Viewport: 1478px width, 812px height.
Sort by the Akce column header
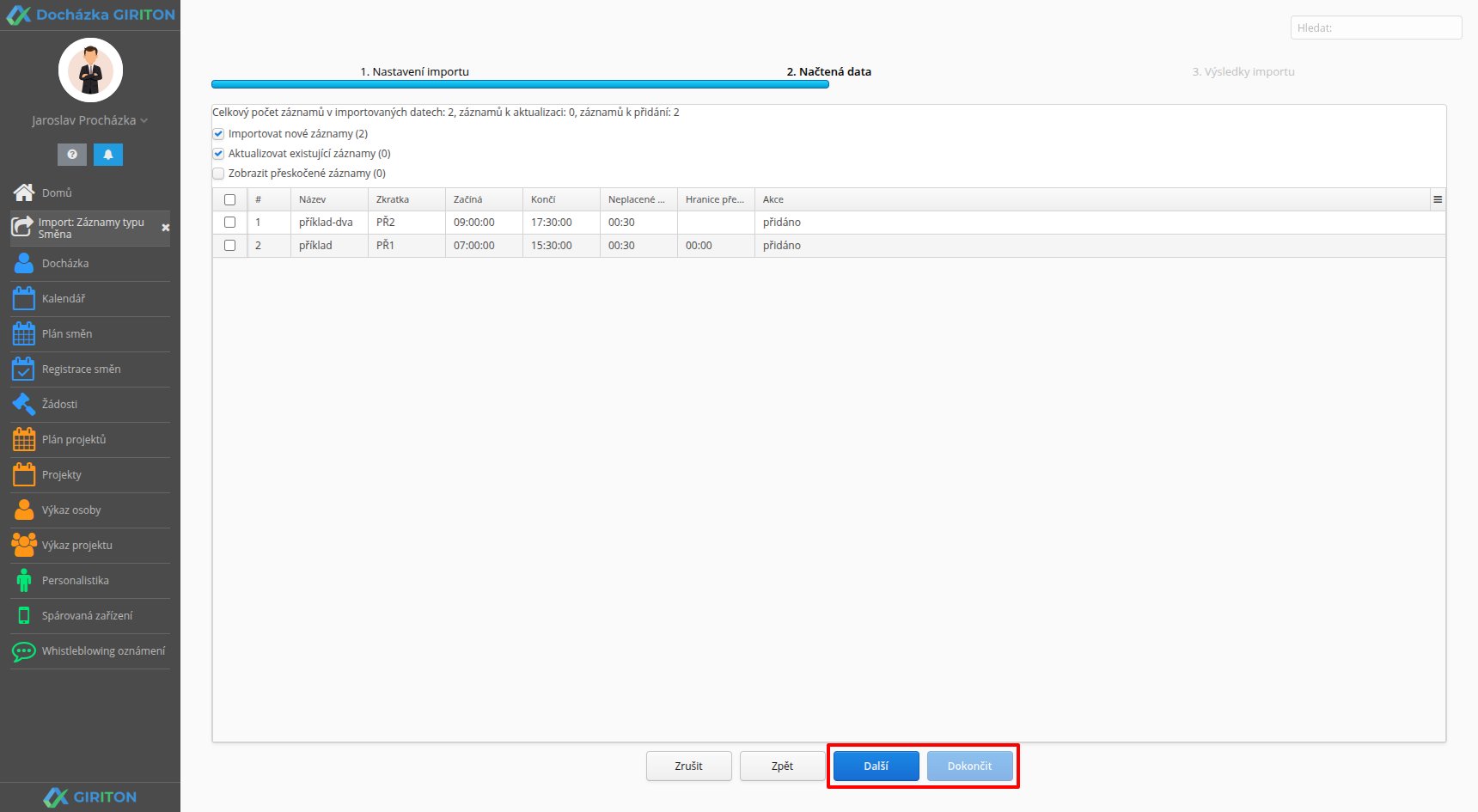point(1091,199)
